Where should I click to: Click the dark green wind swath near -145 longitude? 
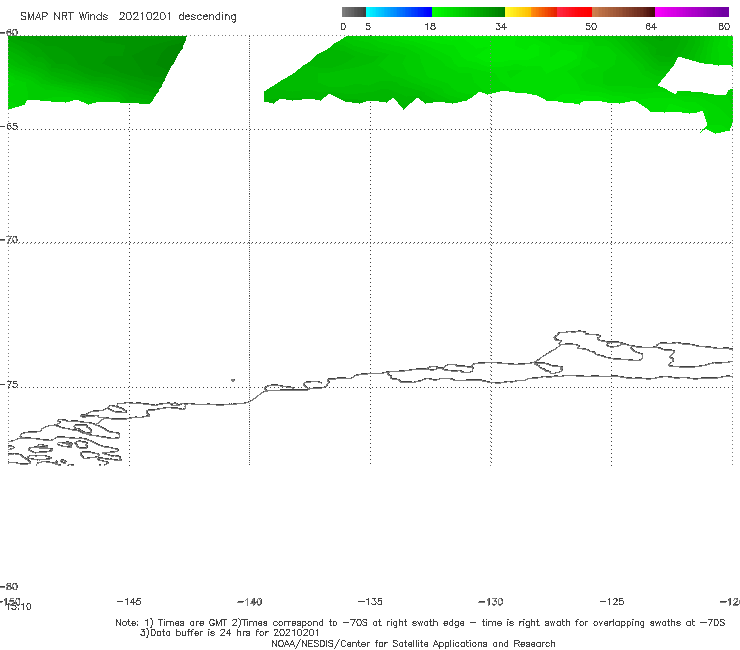click(x=94, y=68)
